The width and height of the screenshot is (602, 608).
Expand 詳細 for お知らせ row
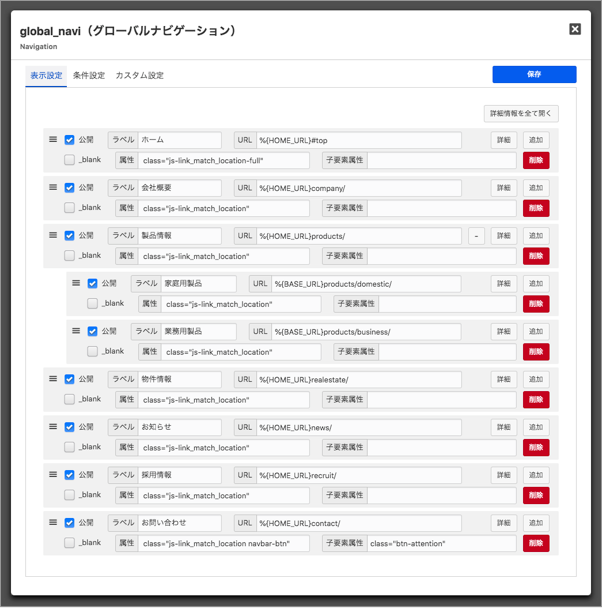point(505,427)
